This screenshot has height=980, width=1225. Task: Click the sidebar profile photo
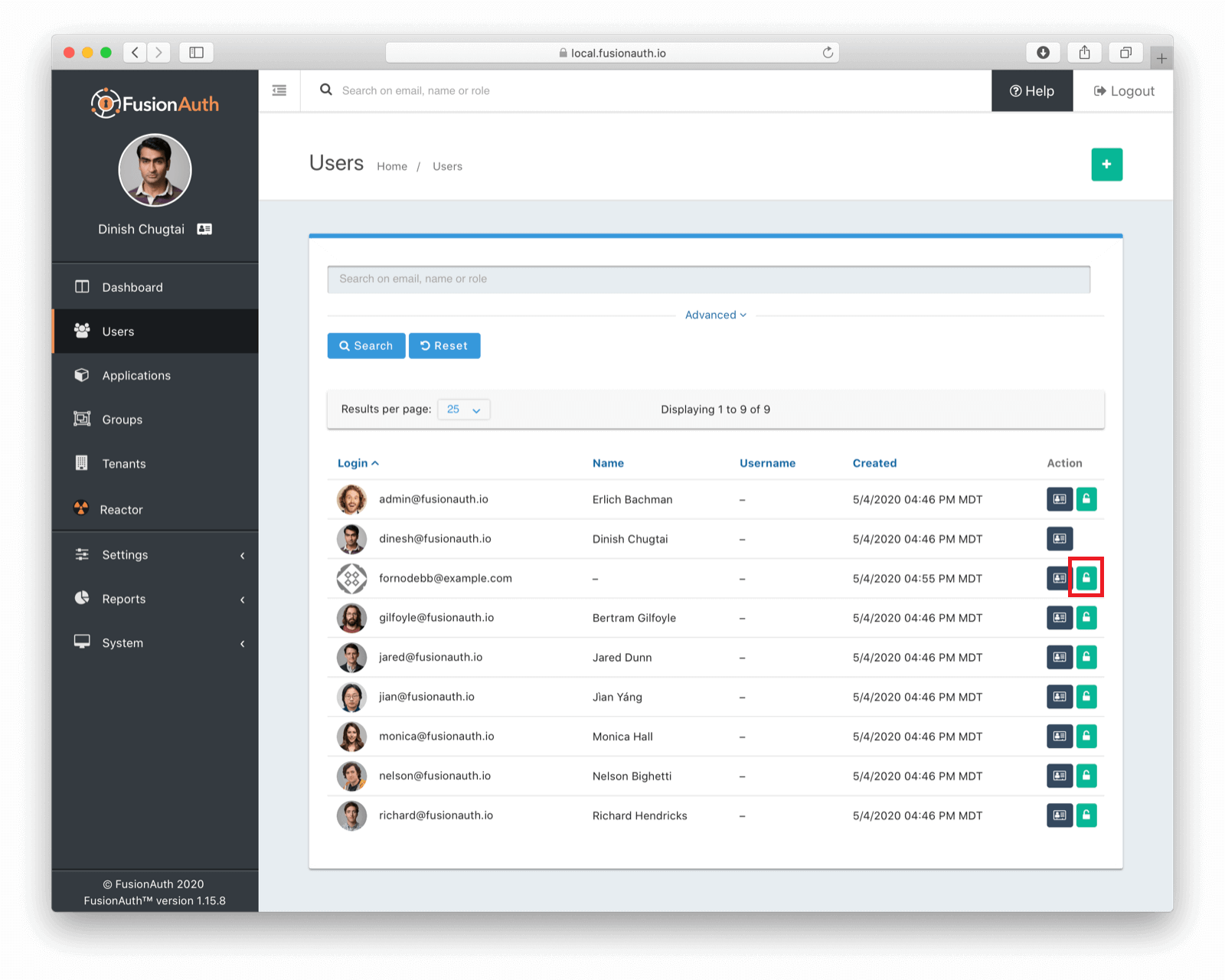click(x=155, y=170)
